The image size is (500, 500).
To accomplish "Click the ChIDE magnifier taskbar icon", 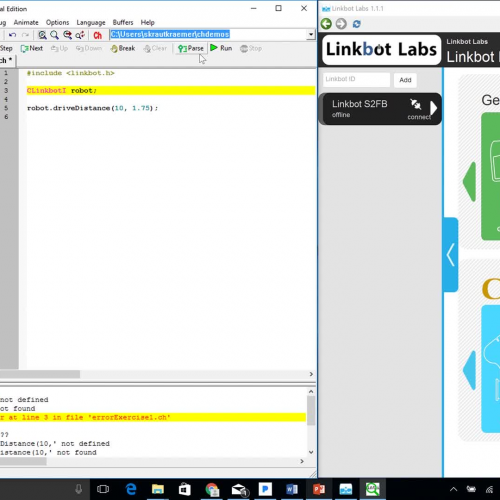I will pos(372,489).
